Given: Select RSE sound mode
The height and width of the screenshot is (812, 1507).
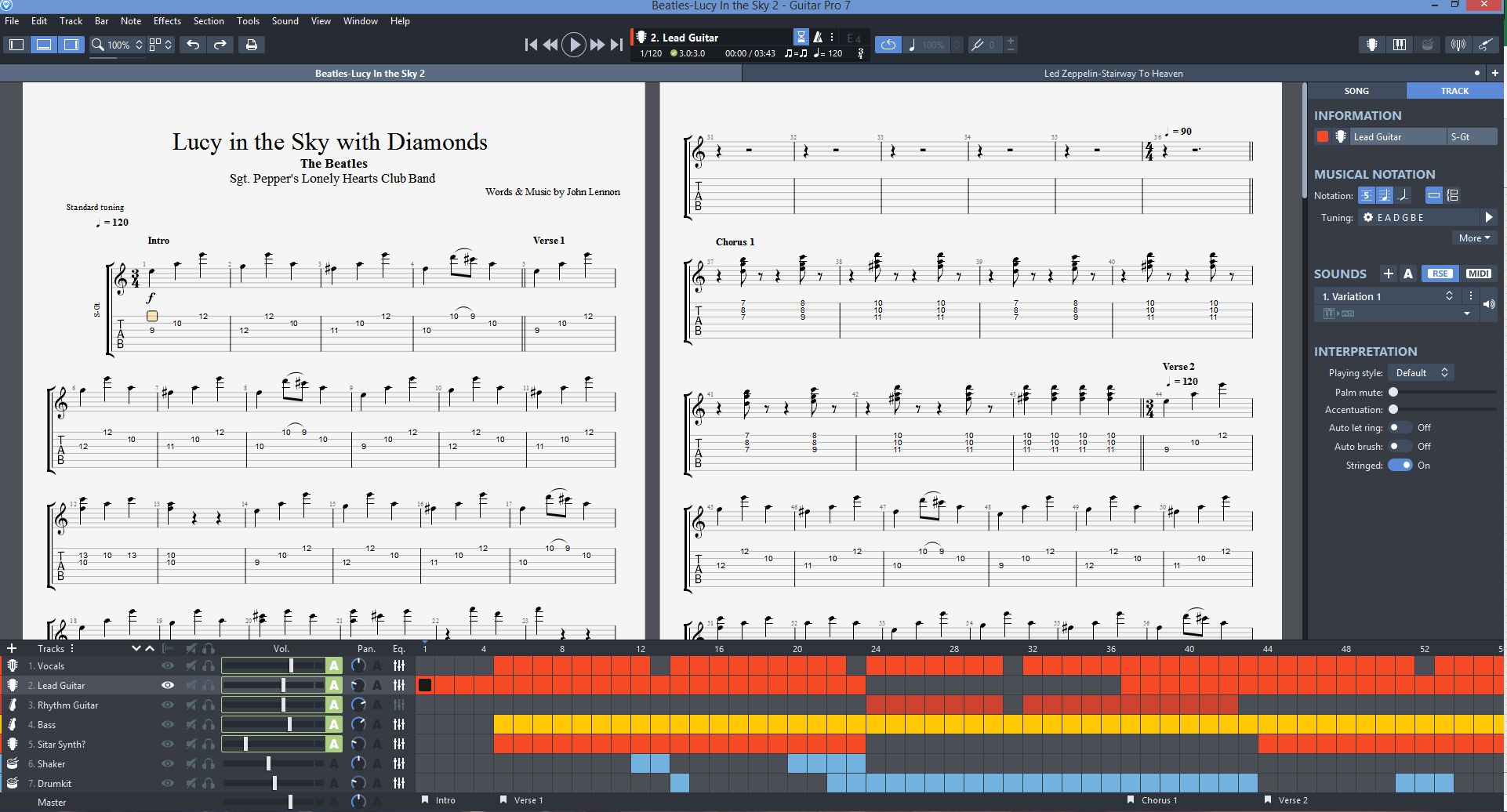Looking at the screenshot, I should [x=1440, y=274].
